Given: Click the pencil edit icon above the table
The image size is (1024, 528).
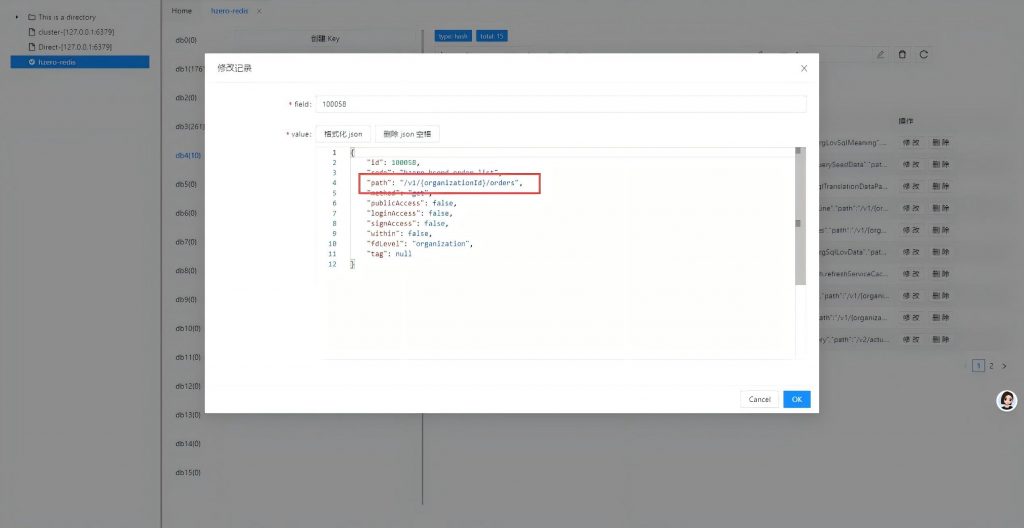Looking at the screenshot, I should (x=880, y=54).
